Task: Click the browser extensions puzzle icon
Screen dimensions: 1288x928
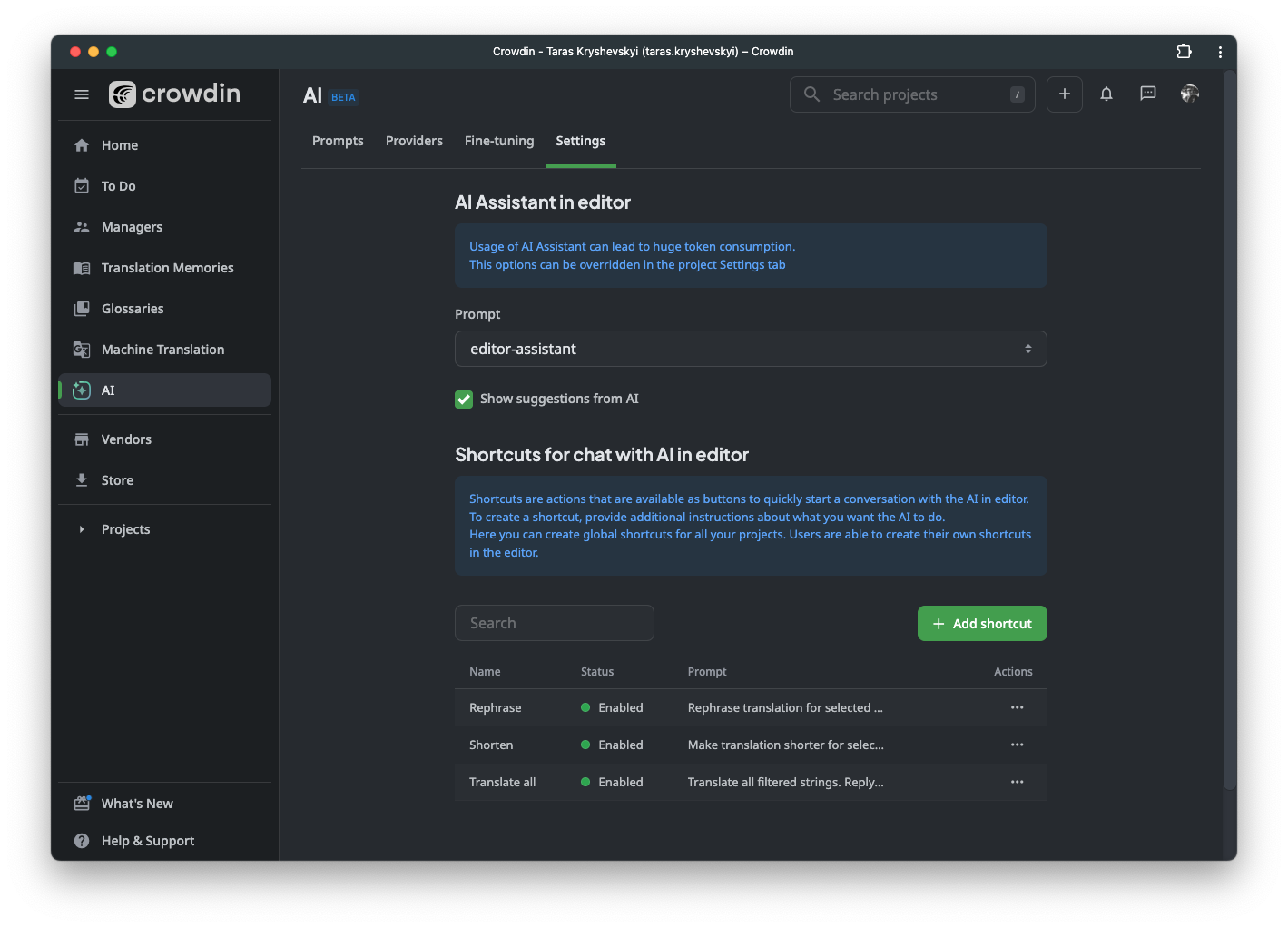Action: 1185,52
